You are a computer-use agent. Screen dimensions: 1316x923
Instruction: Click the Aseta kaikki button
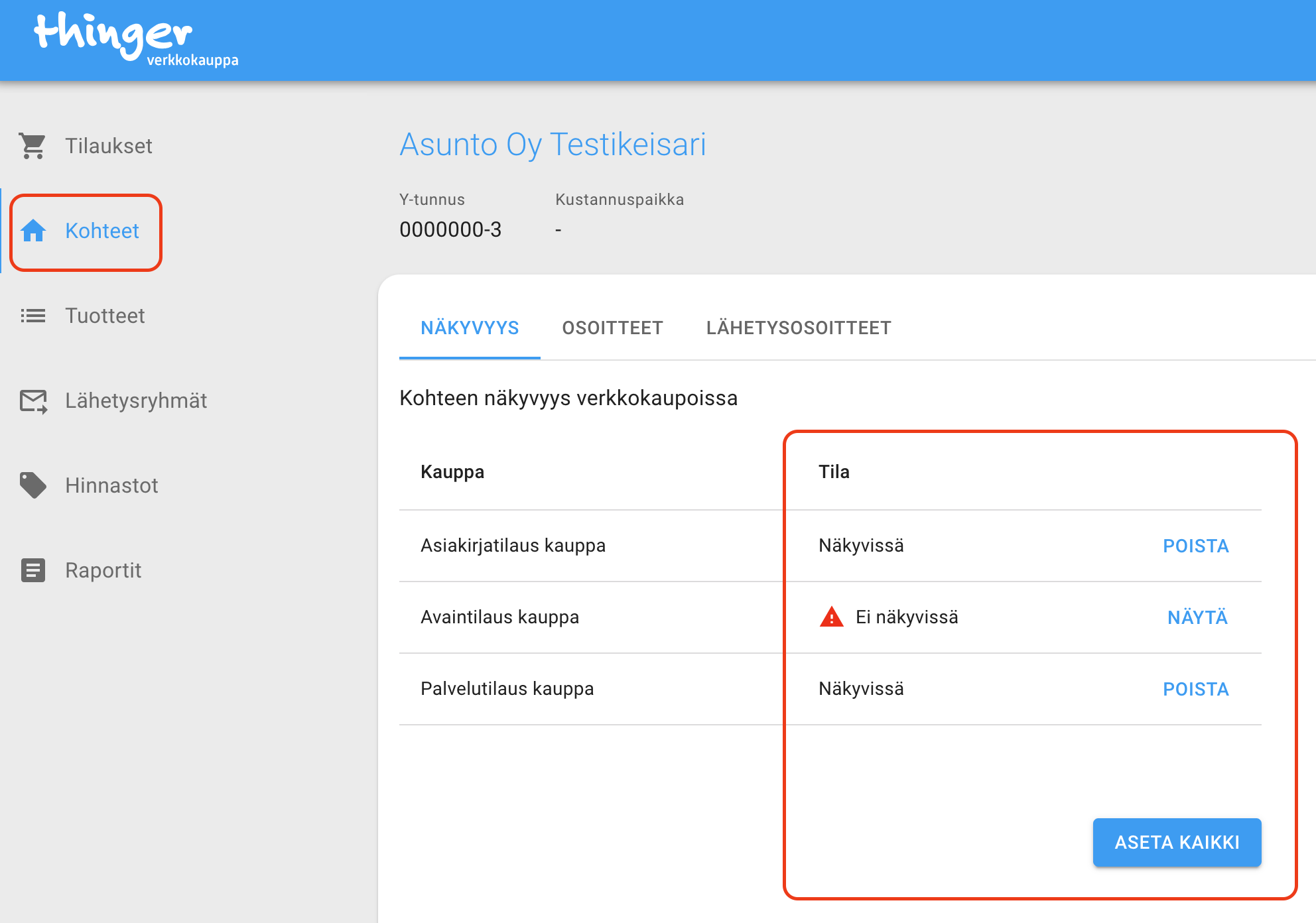click(1177, 842)
